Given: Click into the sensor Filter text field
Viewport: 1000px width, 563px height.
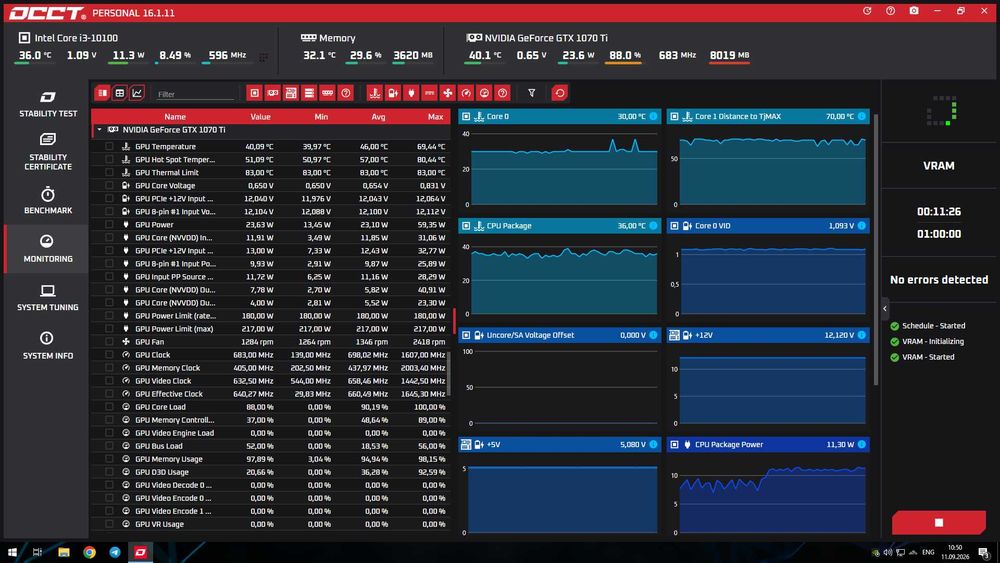Looking at the screenshot, I should click(x=195, y=94).
